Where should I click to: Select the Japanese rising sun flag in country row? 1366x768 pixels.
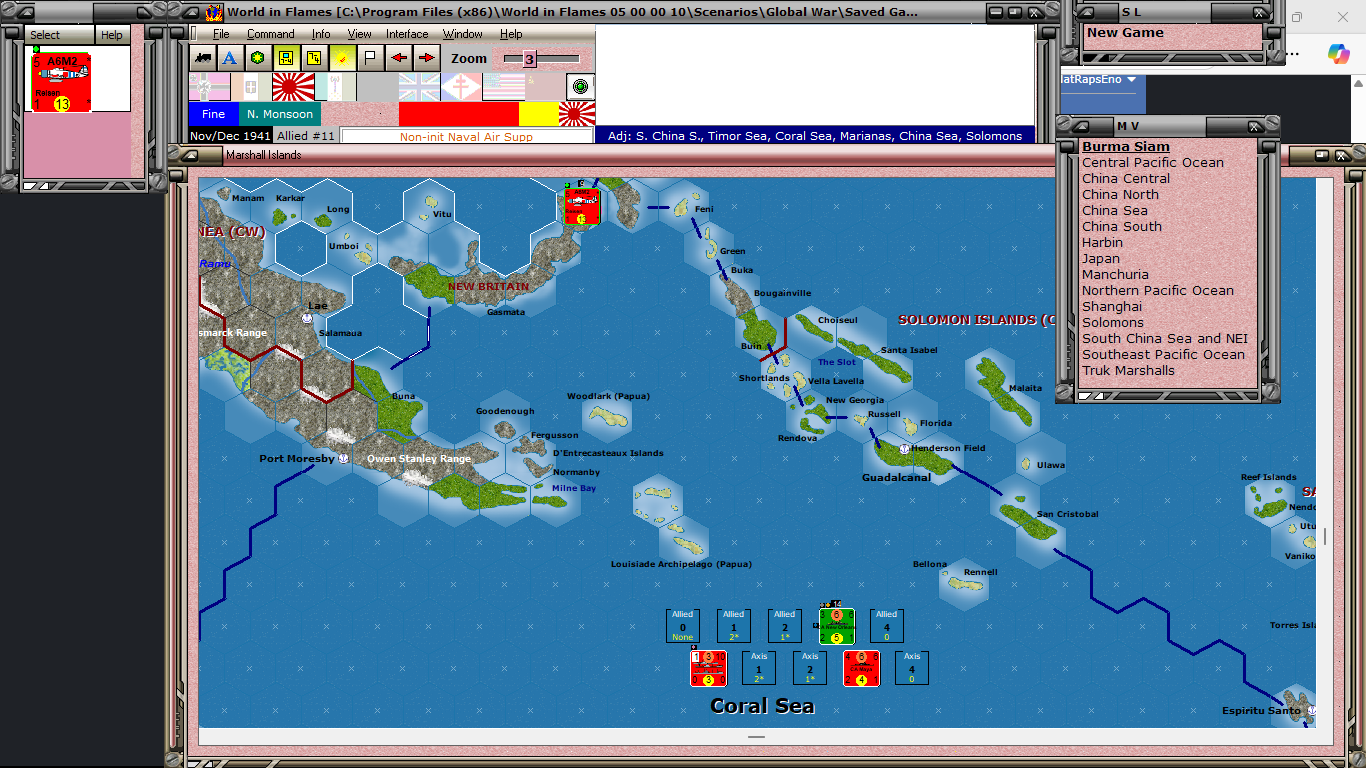(x=293, y=87)
